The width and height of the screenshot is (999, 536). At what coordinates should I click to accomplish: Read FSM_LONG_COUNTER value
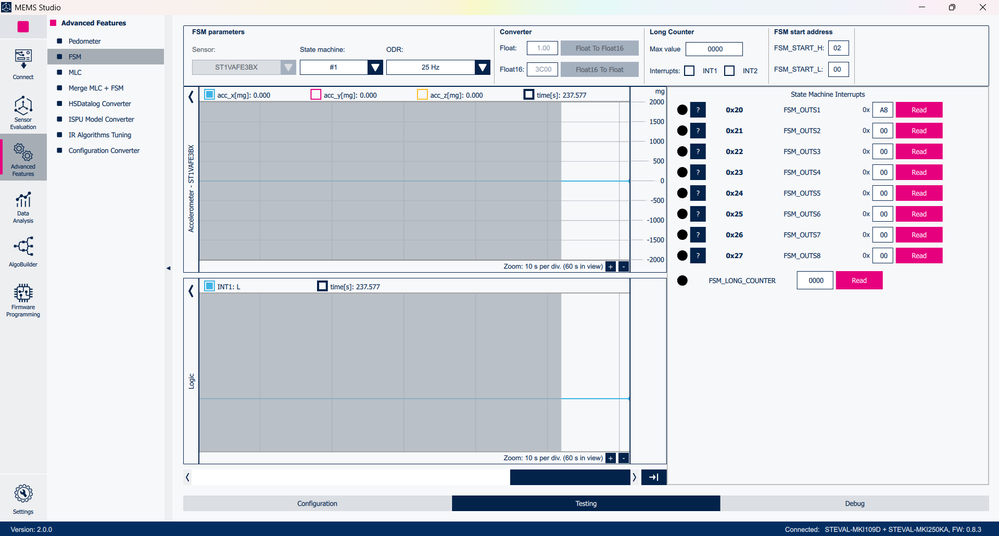point(859,280)
